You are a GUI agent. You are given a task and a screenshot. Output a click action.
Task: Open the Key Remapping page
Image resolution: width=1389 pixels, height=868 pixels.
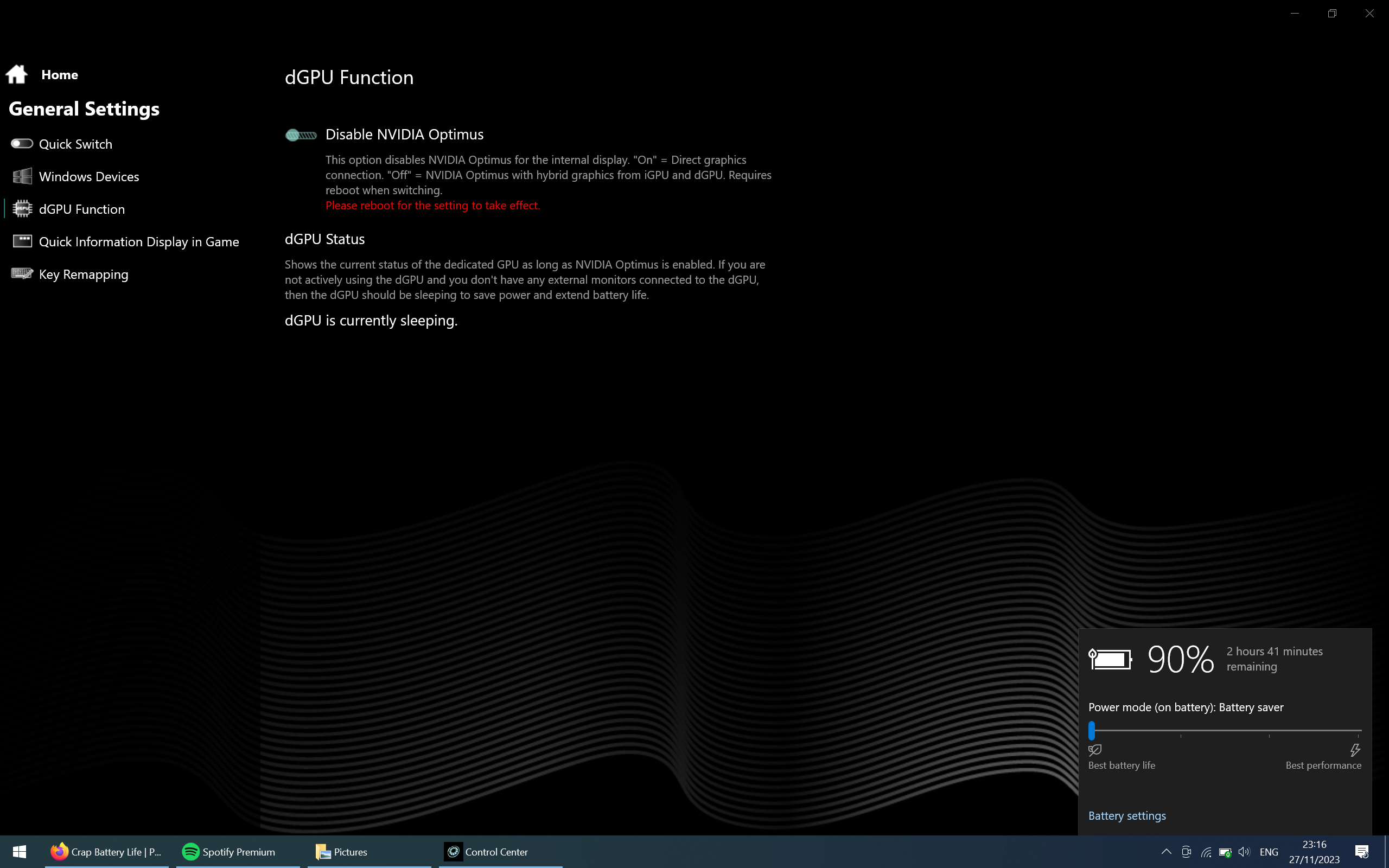click(x=83, y=275)
